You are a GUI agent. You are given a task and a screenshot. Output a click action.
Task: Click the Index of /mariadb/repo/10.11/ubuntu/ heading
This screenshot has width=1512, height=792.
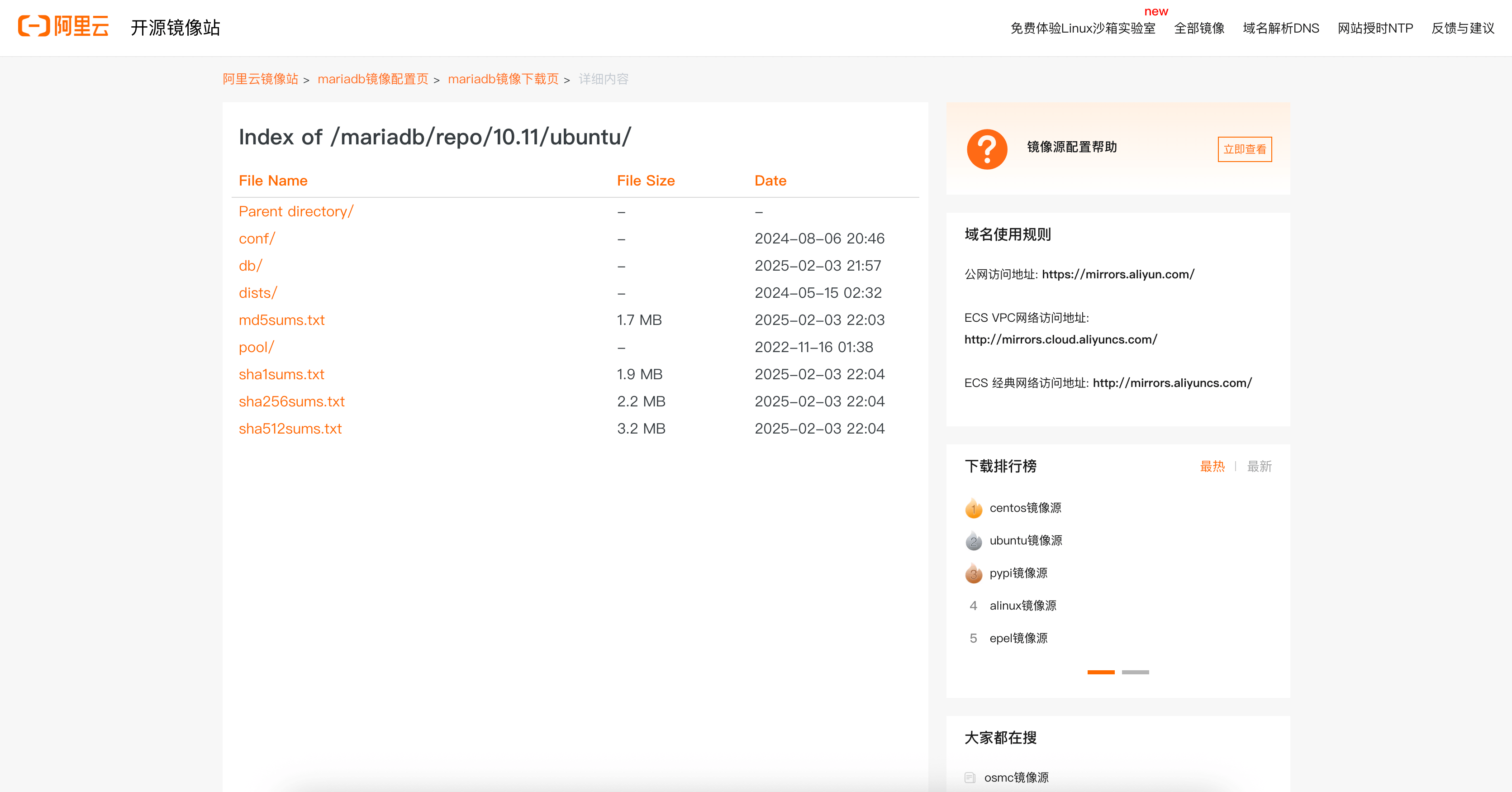click(435, 137)
